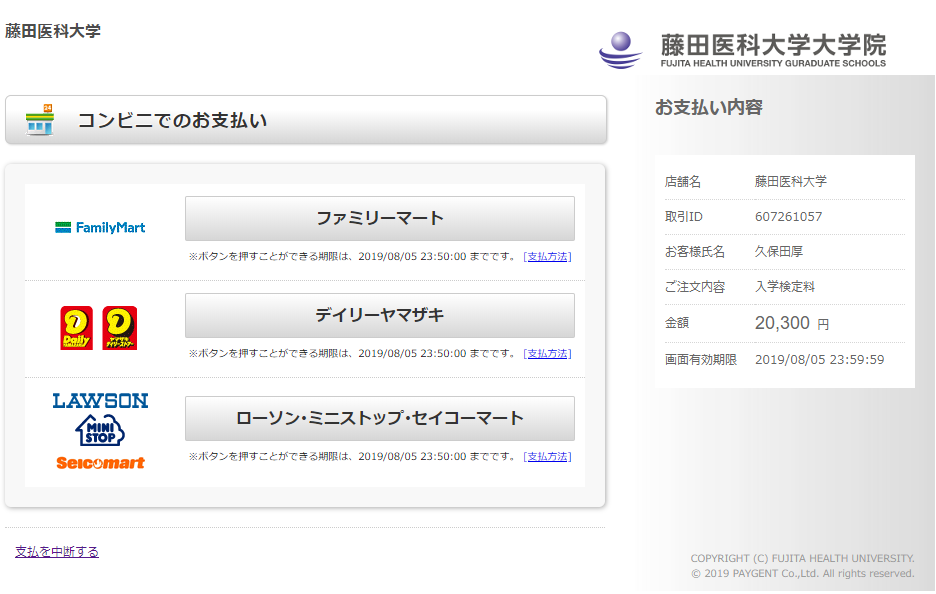
Task: Click the FamilyMart logo
Action: click(100, 227)
